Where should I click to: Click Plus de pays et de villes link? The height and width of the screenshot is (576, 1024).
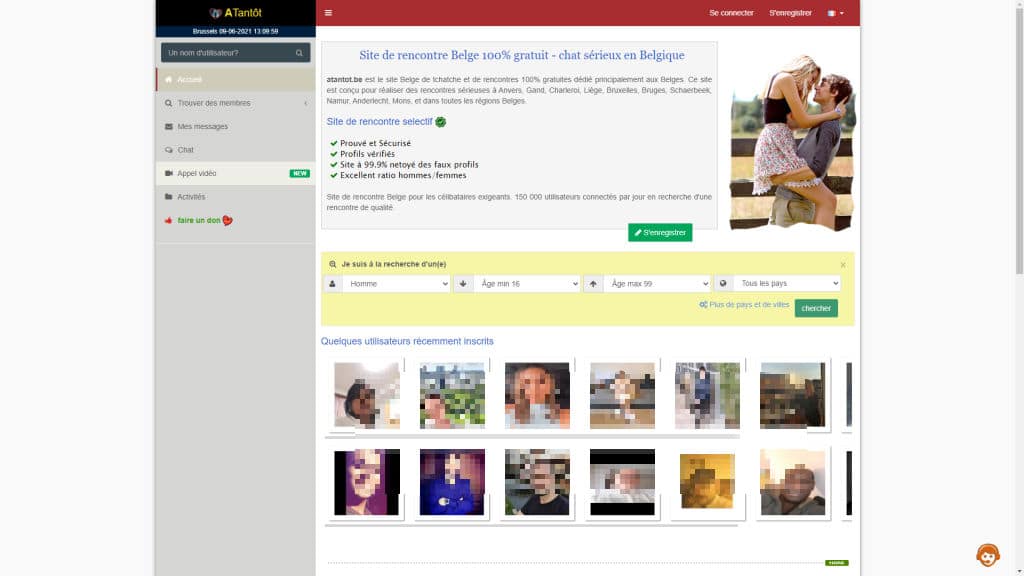tap(744, 305)
